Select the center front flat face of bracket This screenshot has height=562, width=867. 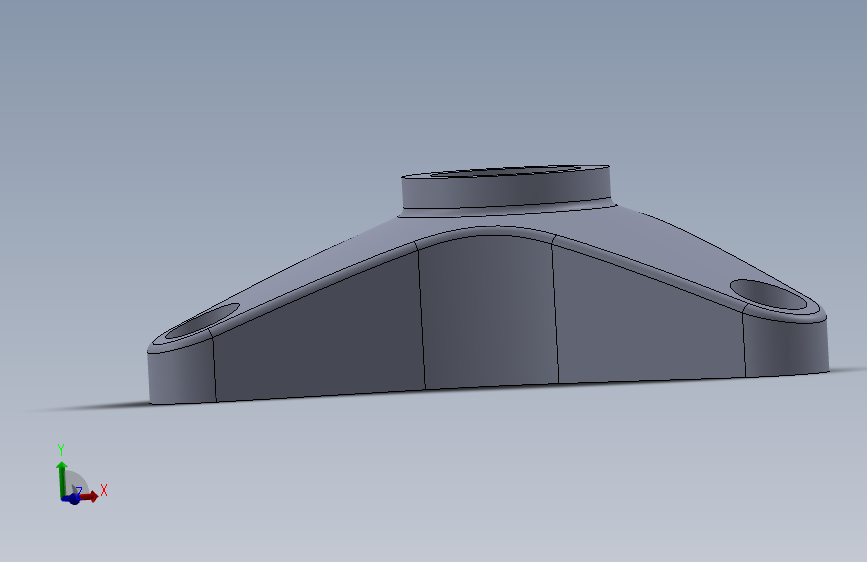(x=489, y=313)
